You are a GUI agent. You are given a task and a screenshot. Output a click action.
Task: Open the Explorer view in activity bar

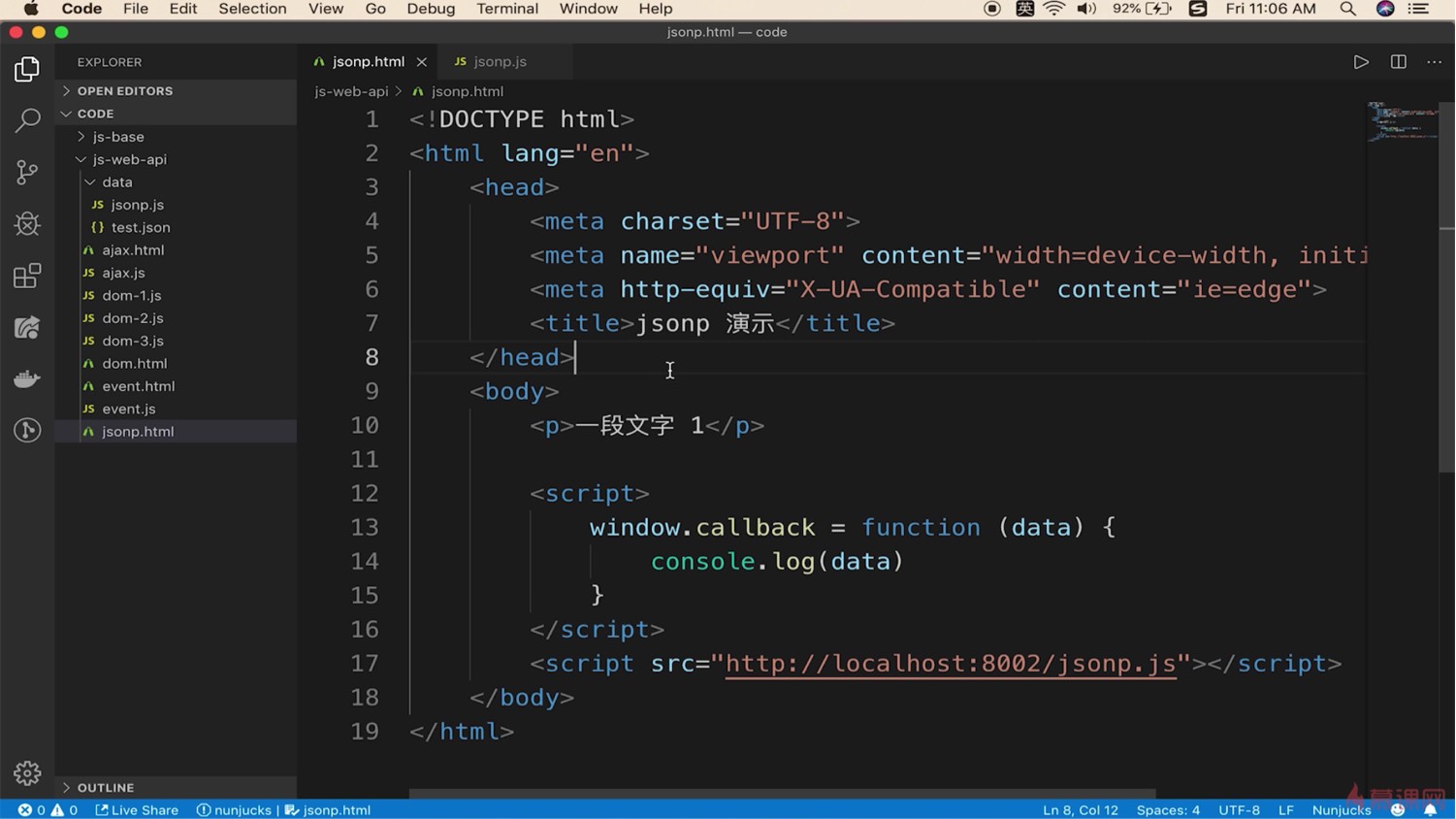click(x=27, y=70)
